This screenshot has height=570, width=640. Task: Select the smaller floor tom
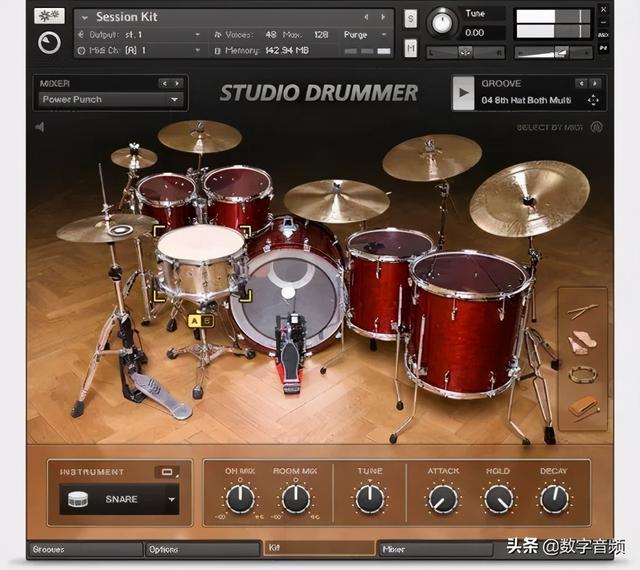coord(384,284)
